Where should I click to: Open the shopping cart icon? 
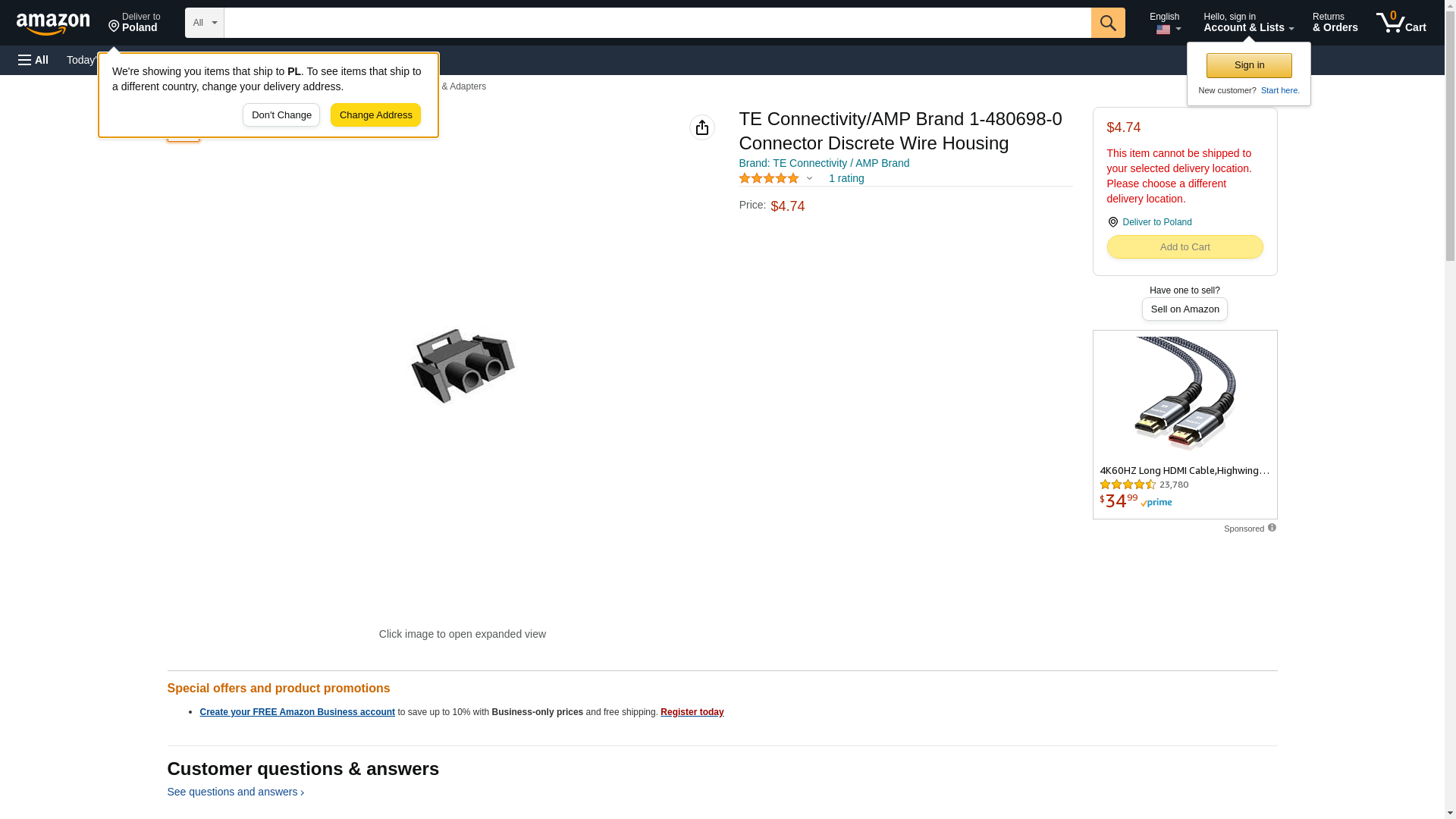pyautogui.click(x=1401, y=23)
